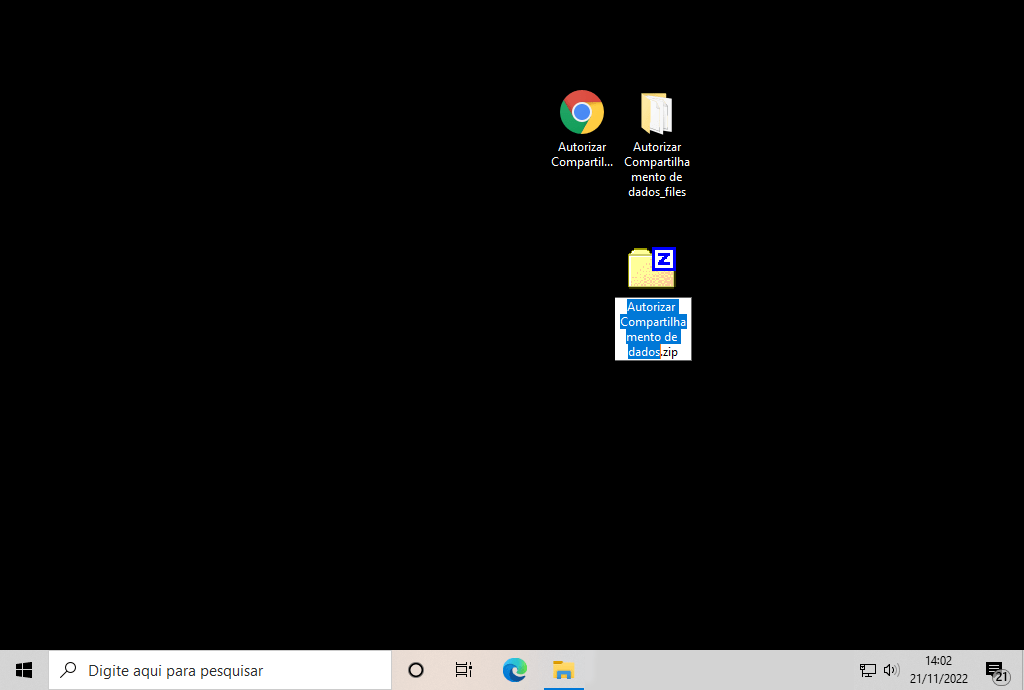Launch Microsoft Edge from taskbar
The width and height of the screenshot is (1024, 690).
514,670
